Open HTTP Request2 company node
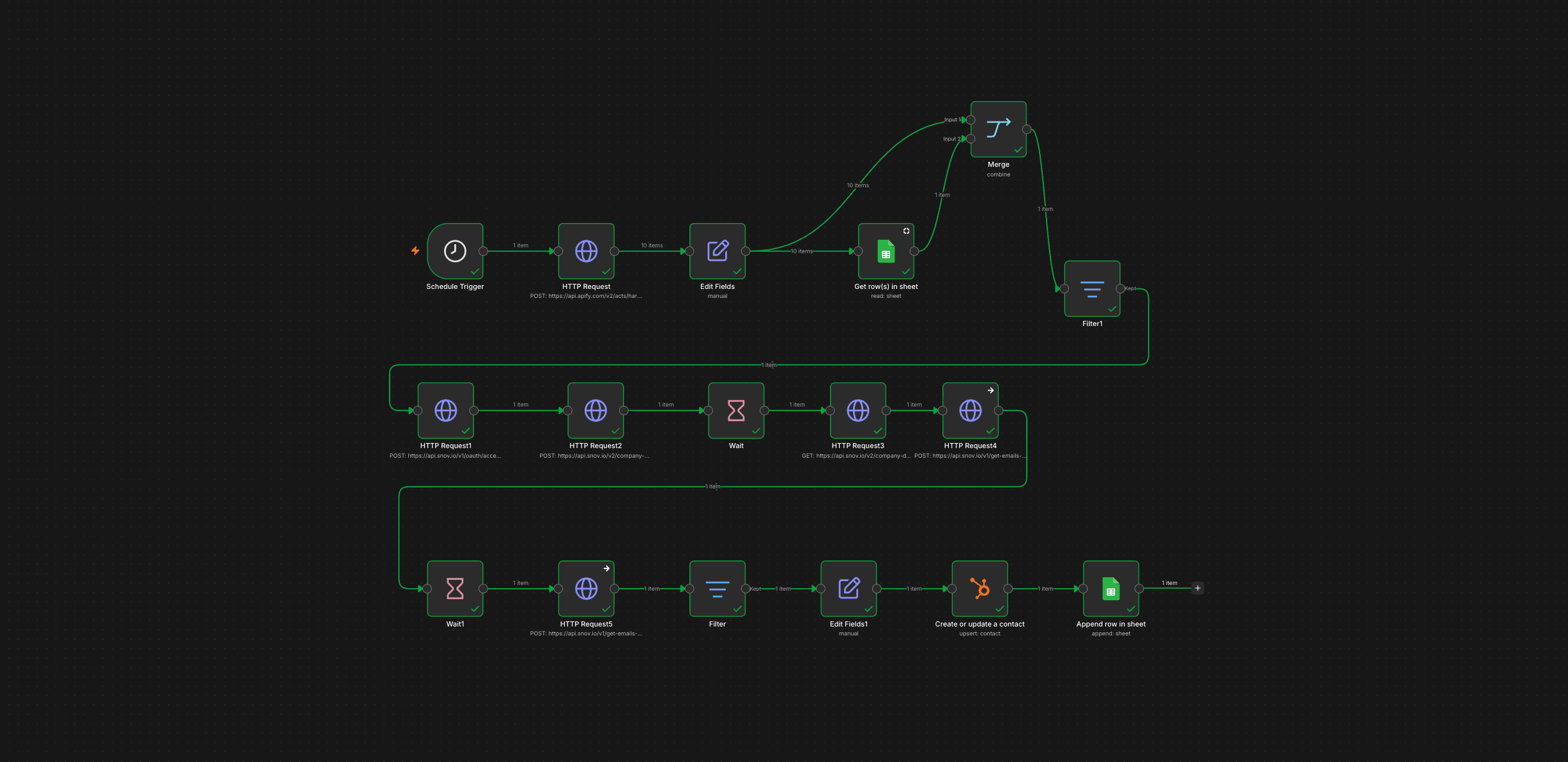This screenshot has width=1568, height=762. pos(596,410)
